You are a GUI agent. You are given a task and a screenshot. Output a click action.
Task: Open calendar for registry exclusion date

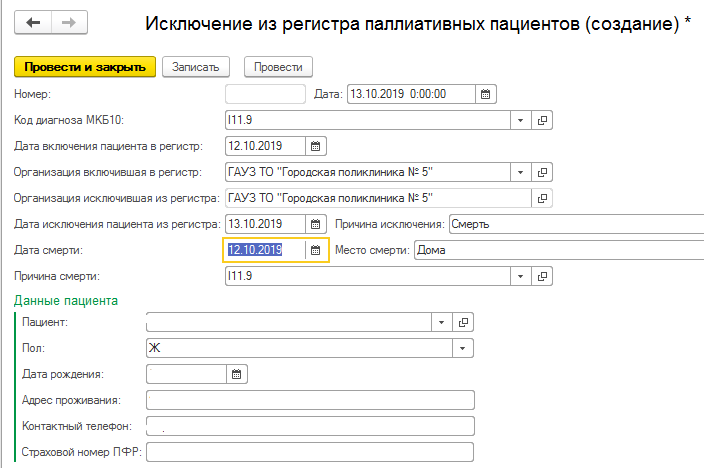pyautogui.click(x=315, y=224)
